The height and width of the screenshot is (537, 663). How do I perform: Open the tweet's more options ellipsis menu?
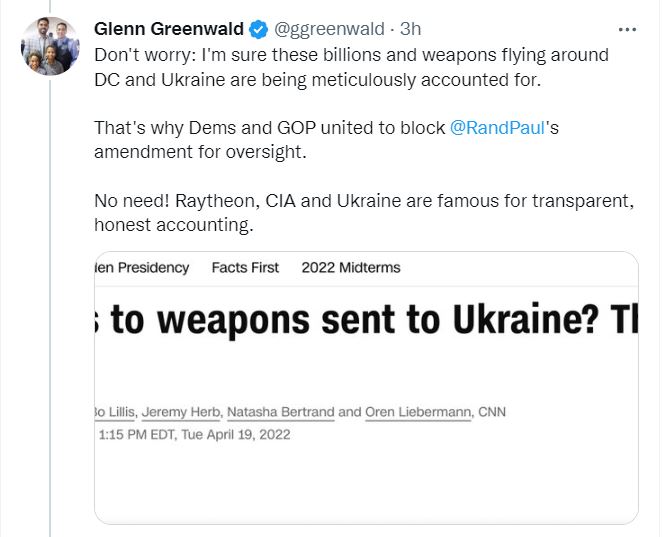point(625,28)
